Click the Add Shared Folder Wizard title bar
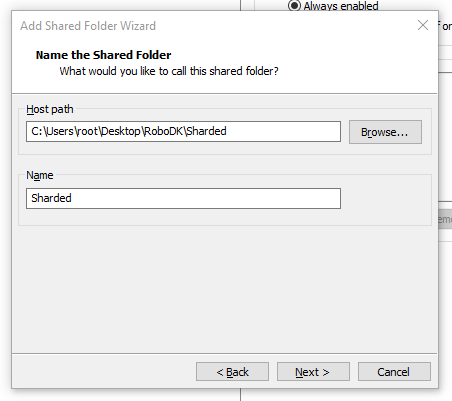452x401 pixels. pyautogui.click(x=213, y=26)
